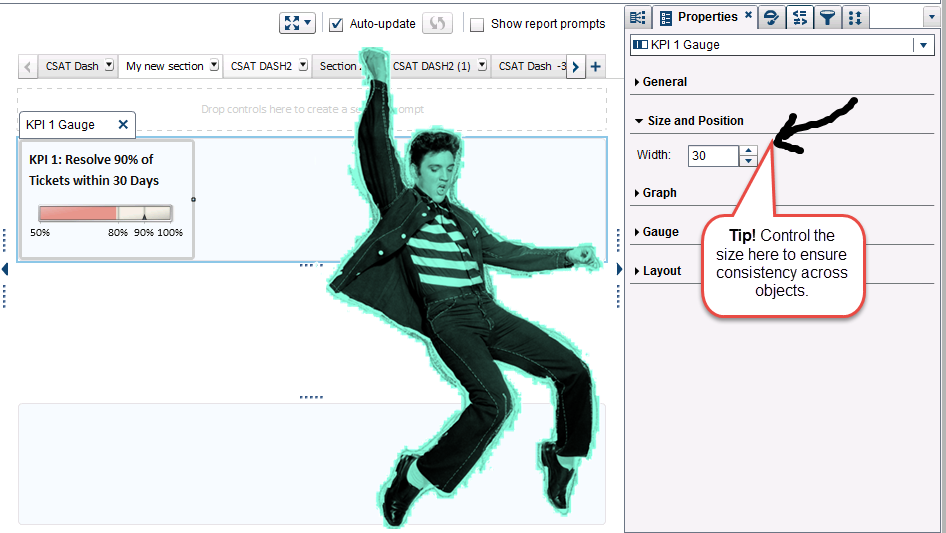Open the Filters funnel tab icon
Screen dimensions: 946x533
(x=828, y=18)
